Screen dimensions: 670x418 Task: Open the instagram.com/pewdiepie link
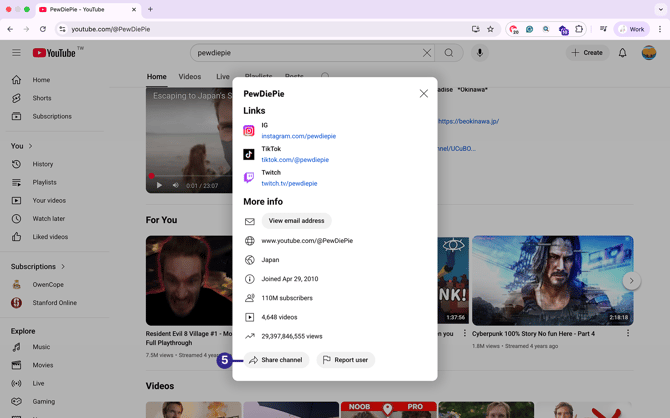(298, 136)
